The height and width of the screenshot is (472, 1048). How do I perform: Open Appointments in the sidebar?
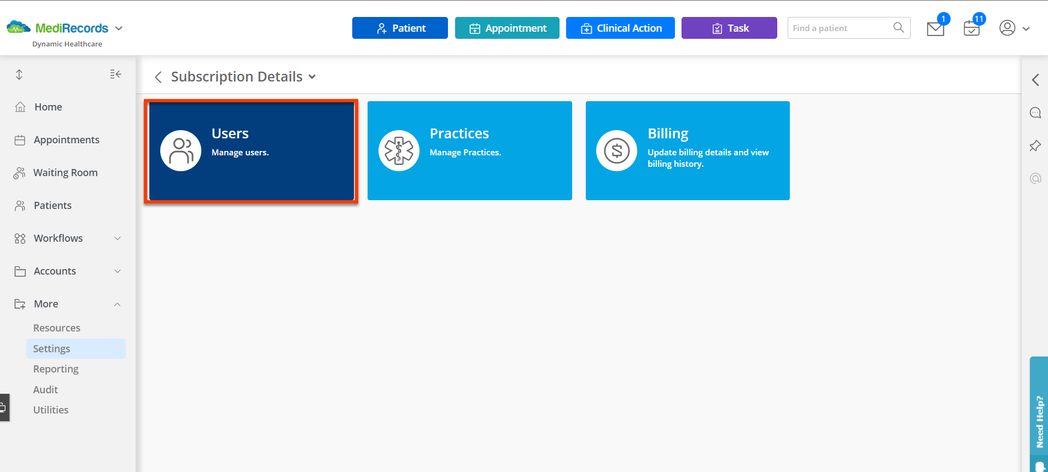click(66, 140)
